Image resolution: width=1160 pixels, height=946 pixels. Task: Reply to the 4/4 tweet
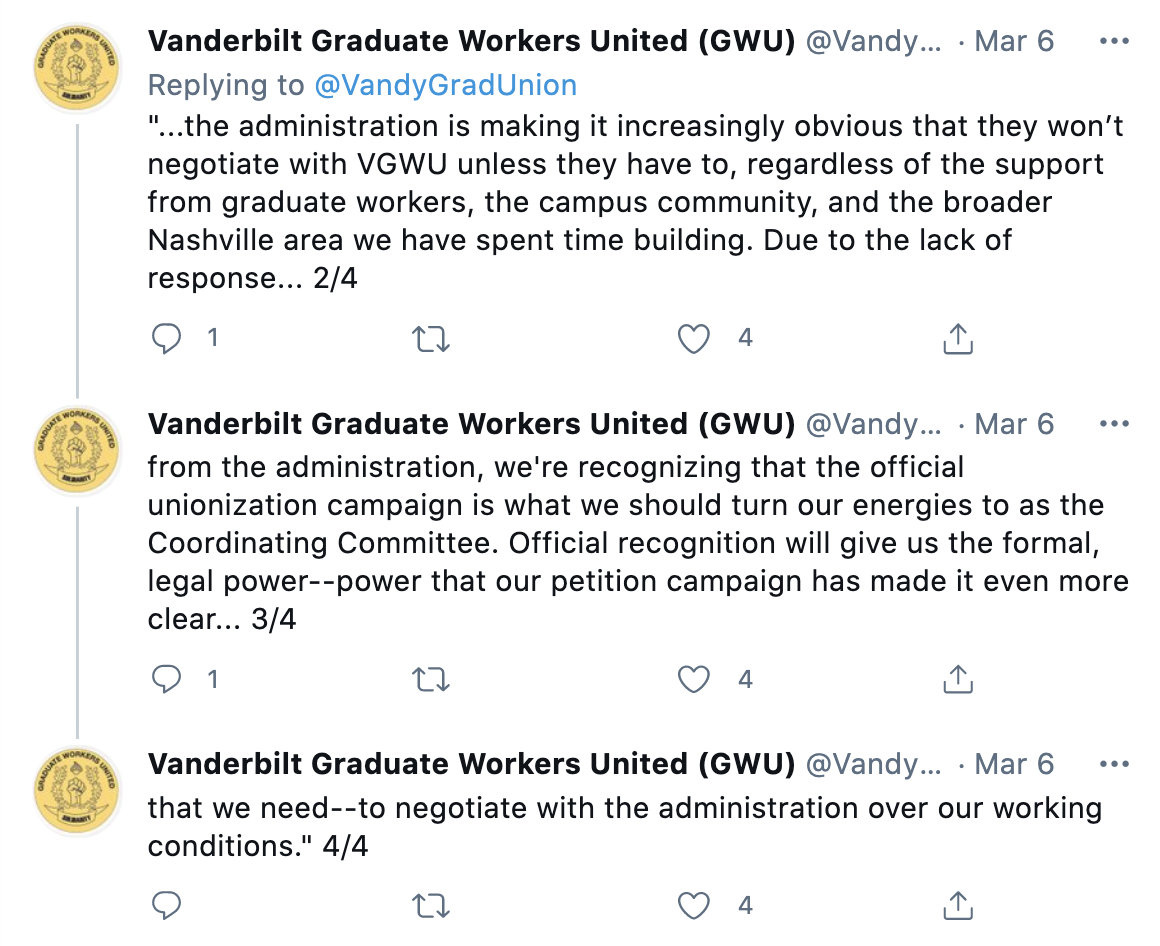click(167, 906)
